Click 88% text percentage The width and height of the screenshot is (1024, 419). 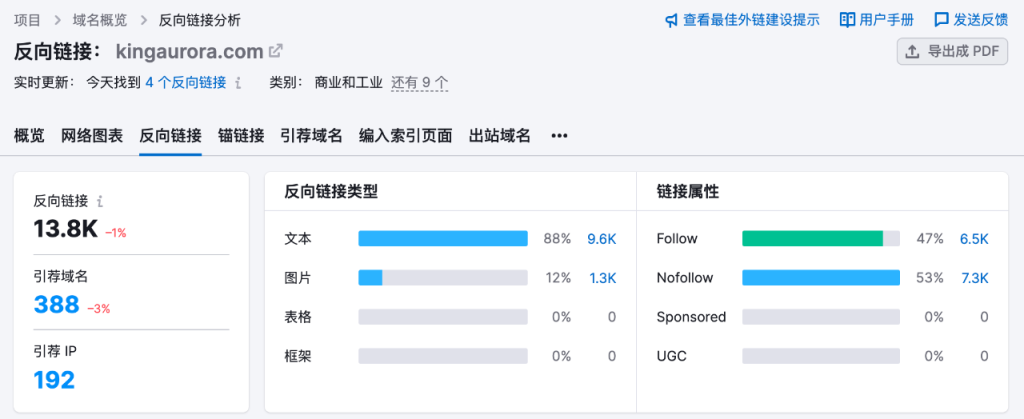pyautogui.click(x=557, y=239)
